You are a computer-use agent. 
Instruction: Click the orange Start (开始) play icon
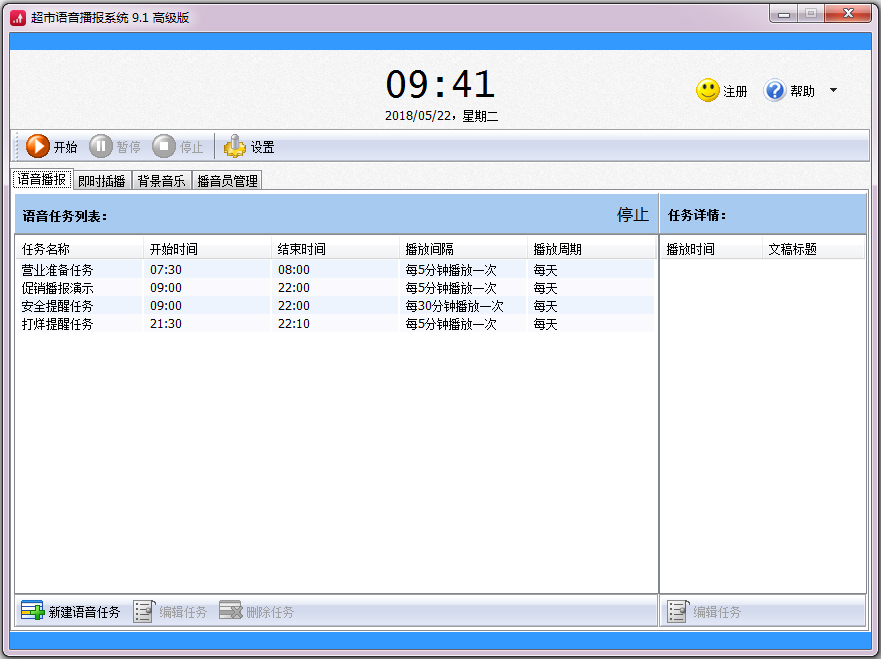[38, 147]
